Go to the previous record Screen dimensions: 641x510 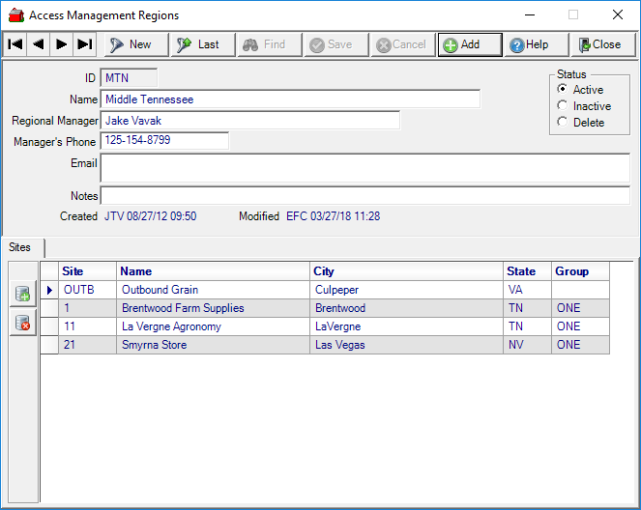point(38,44)
